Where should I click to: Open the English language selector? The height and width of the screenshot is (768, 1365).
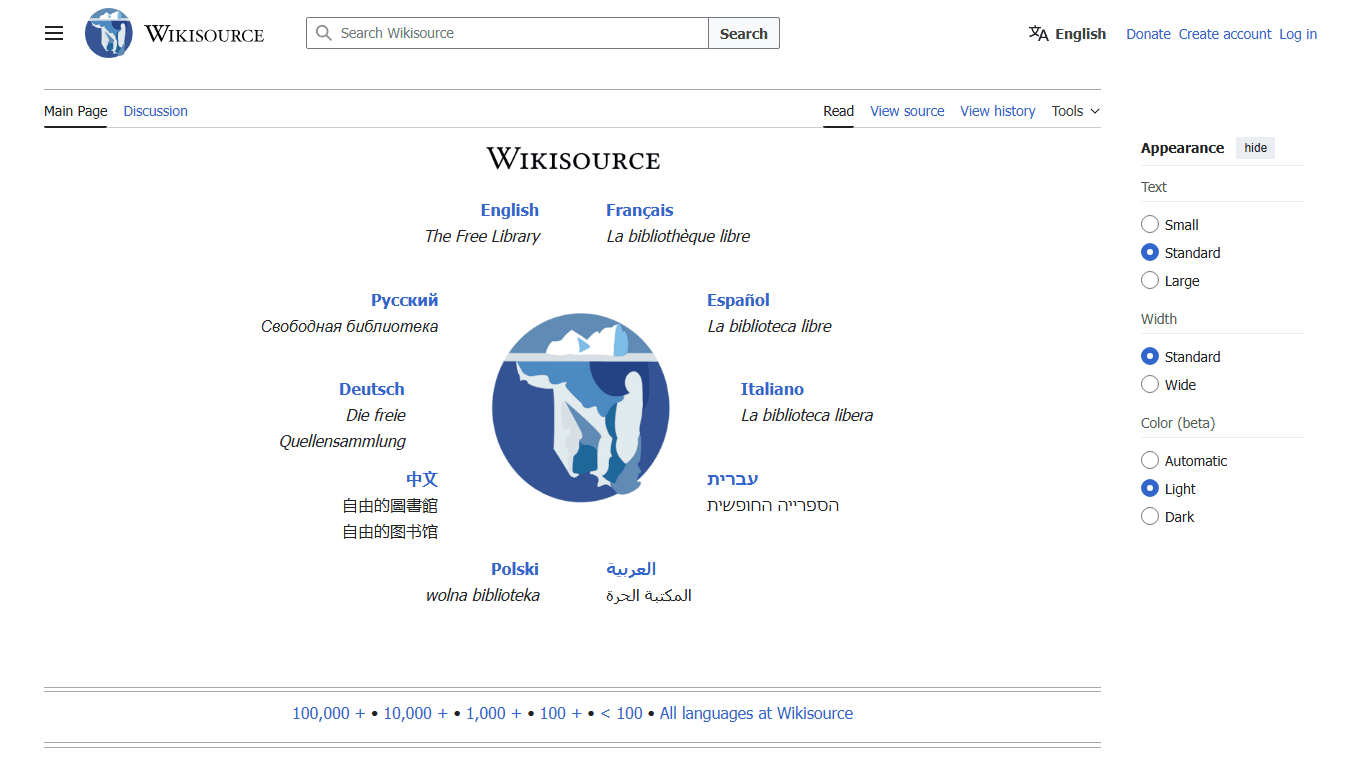tap(1067, 33)
